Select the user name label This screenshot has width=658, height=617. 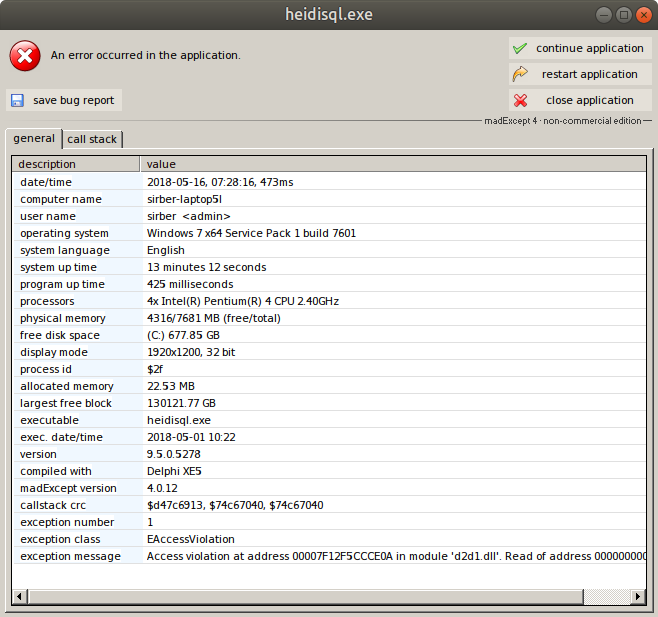(48, 216)
